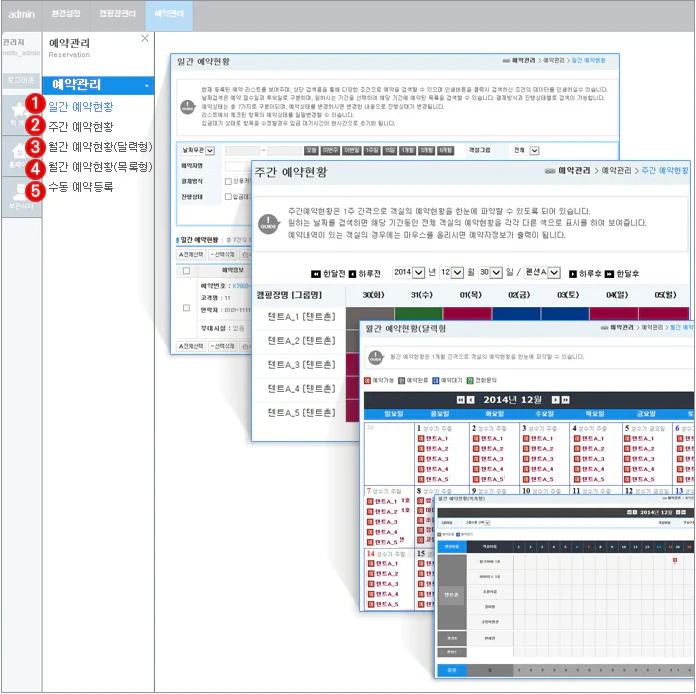Click the 한달전 double-arrow icon in weekly view
Viewport: 696px width, 694px height.
(x=316, y=273)
